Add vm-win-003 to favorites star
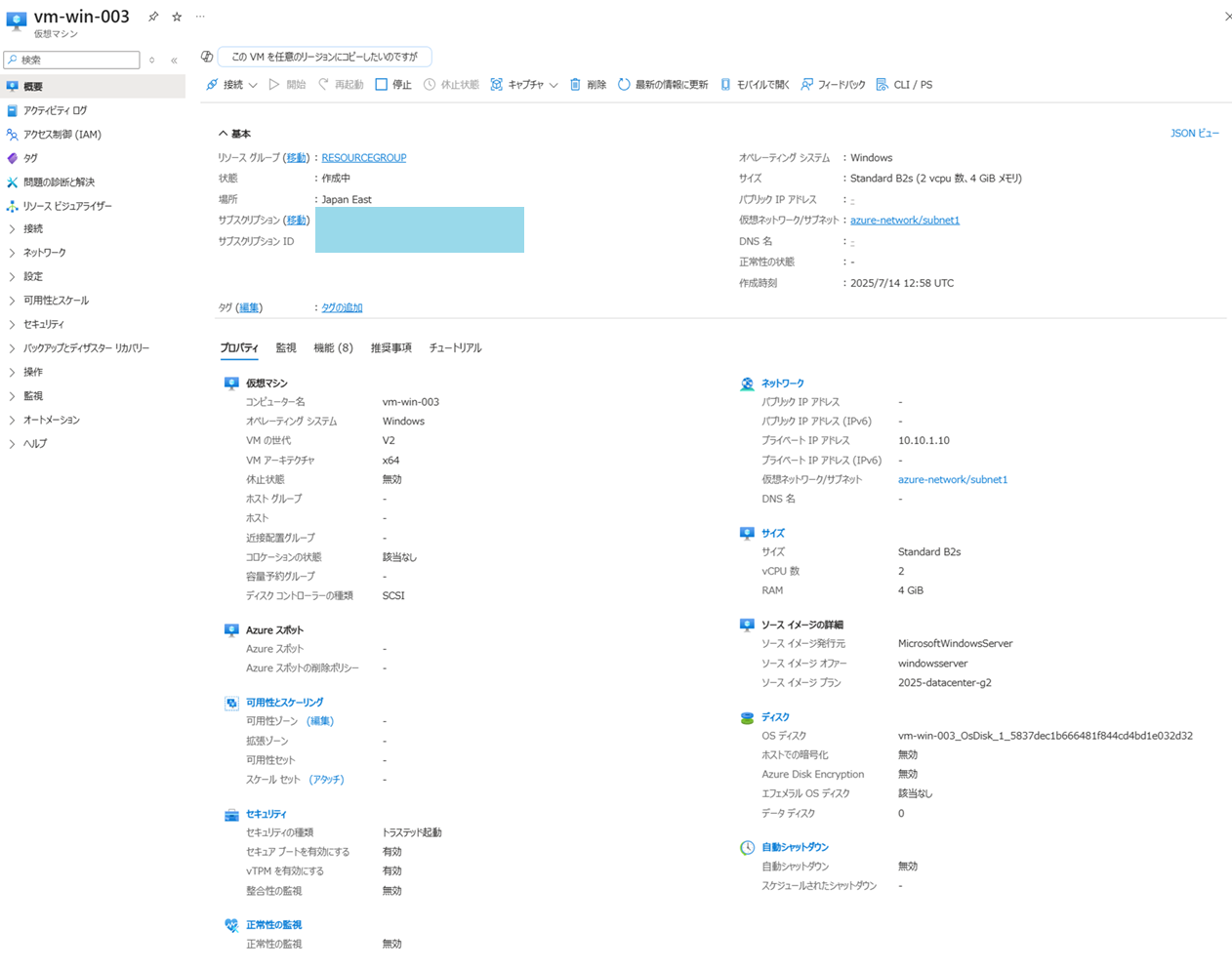 tap(176, 16)
